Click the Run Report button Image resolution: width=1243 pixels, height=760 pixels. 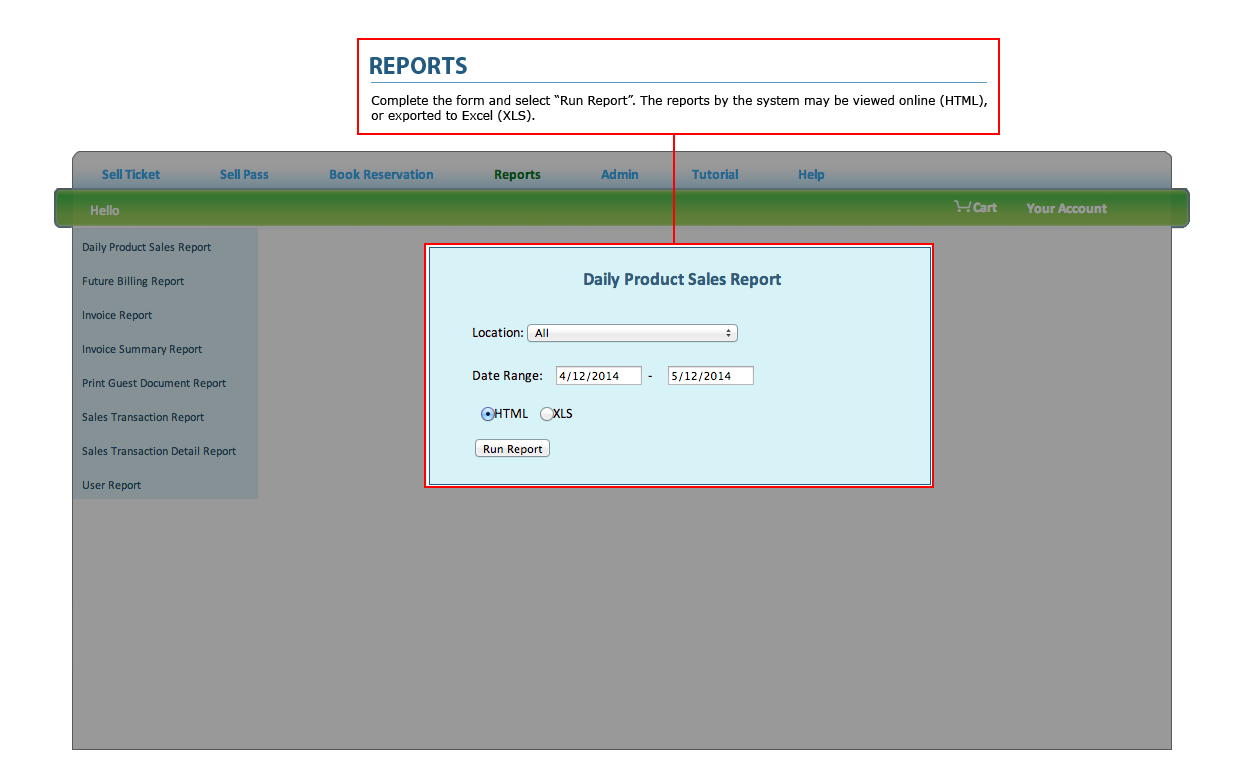512,449
